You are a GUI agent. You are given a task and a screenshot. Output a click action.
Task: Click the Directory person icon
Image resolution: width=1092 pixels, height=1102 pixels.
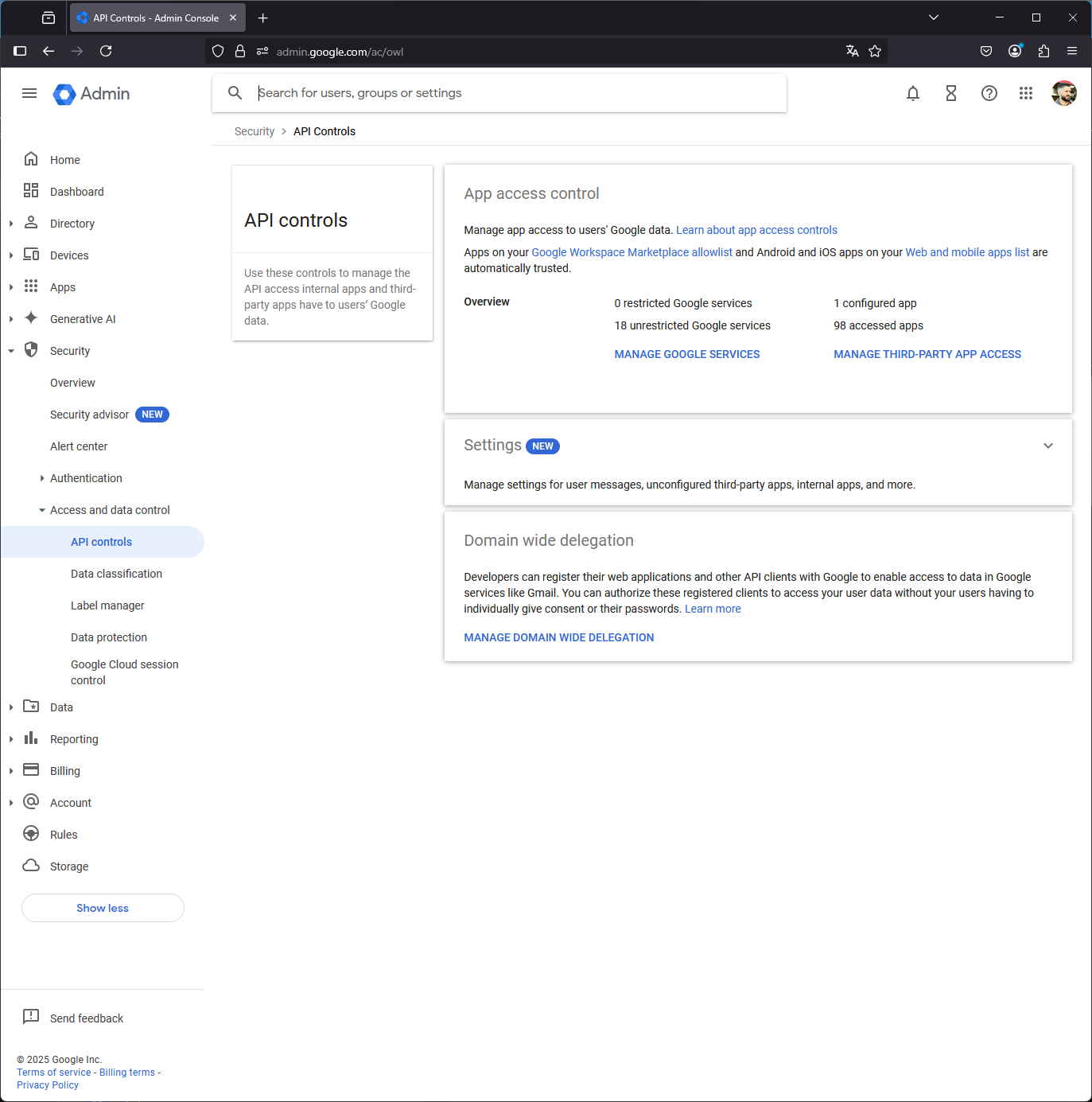(x=31, y=223)
